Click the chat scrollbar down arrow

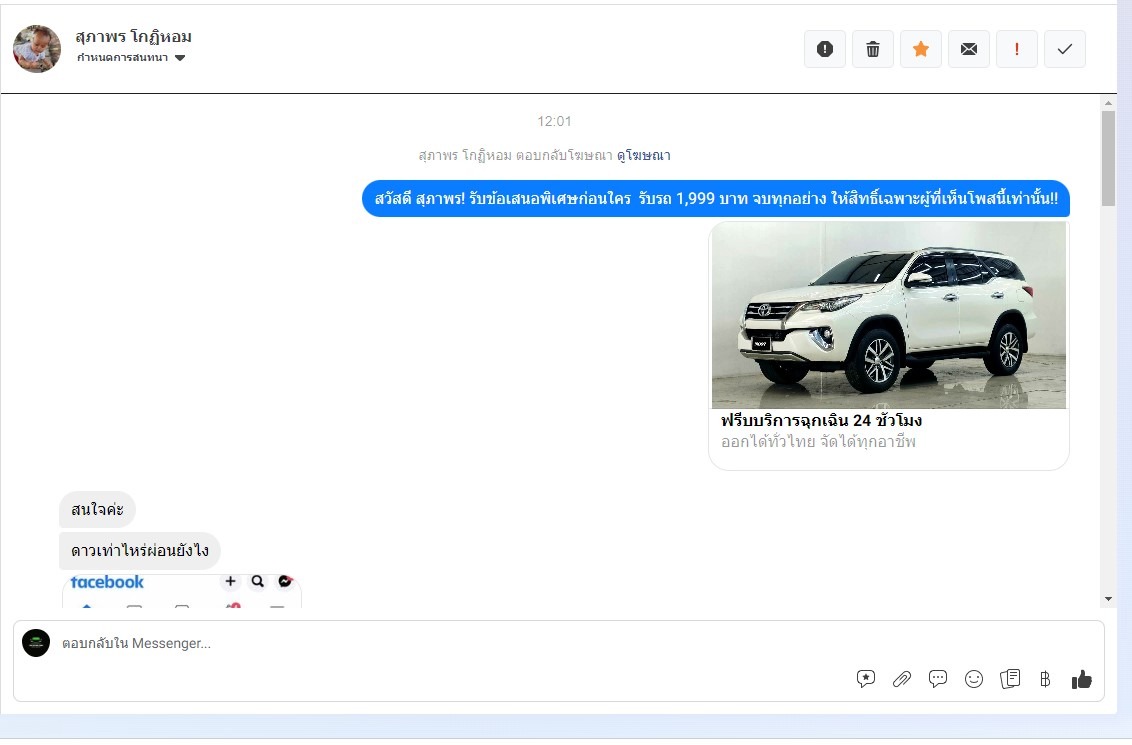point(1108,598)
